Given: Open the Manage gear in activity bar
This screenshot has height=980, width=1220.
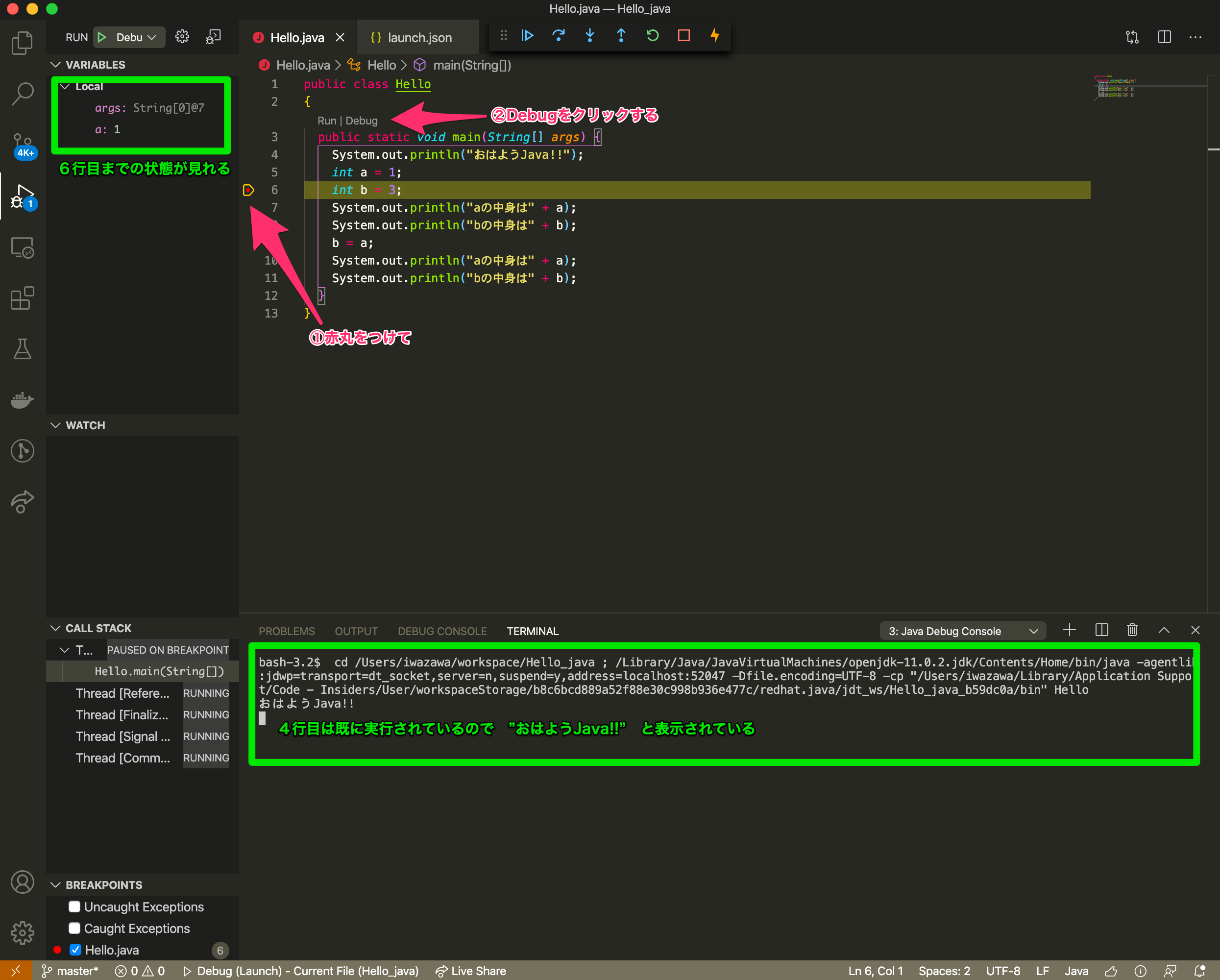Looking at the screenshot, I should 22,932.
